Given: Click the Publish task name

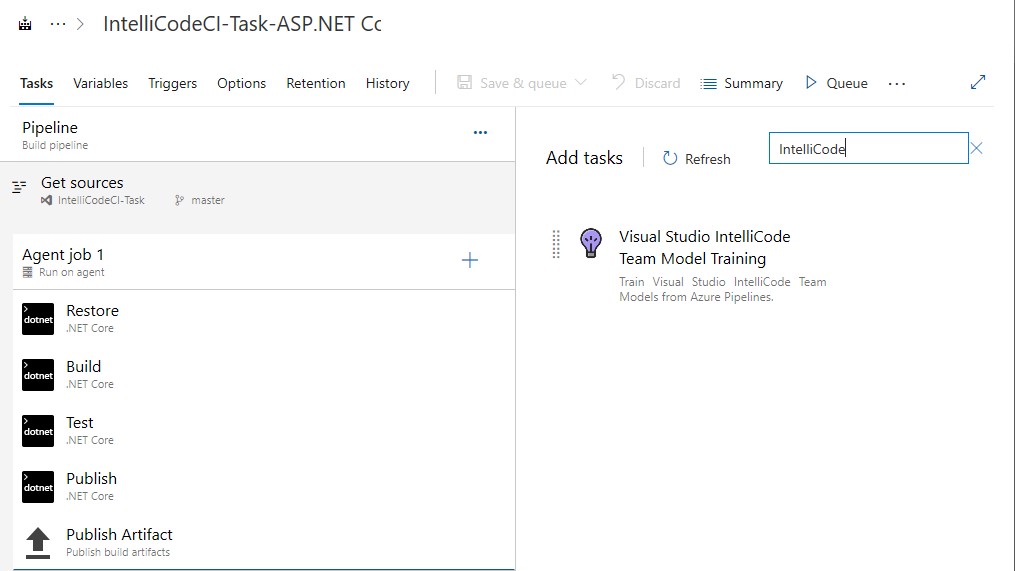Looking at the screenshot, I should pos(91,478).
